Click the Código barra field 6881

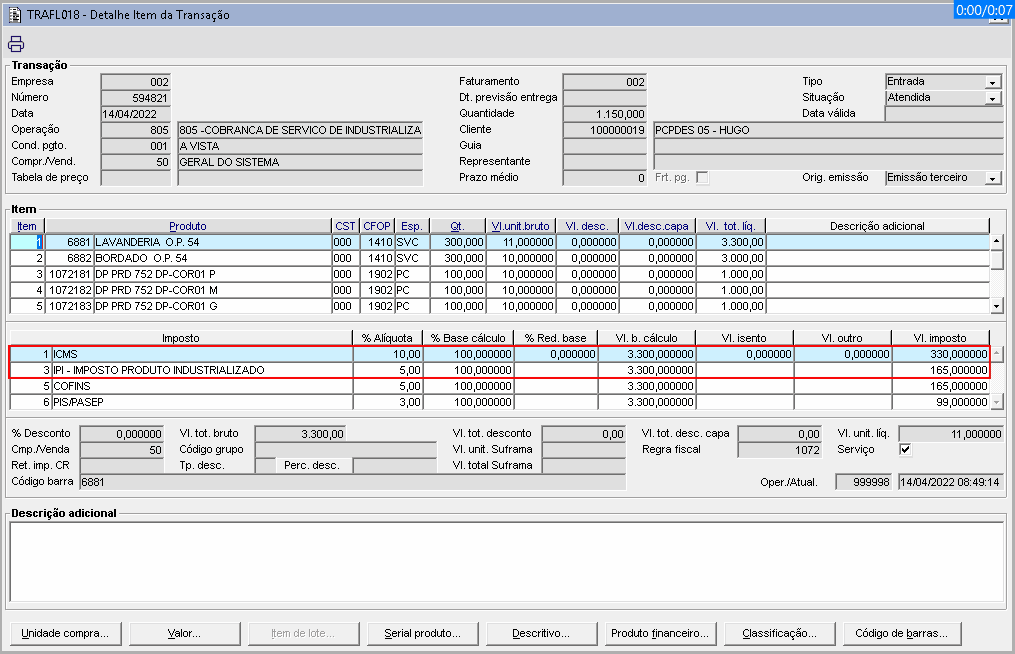[x=352, y=482]
